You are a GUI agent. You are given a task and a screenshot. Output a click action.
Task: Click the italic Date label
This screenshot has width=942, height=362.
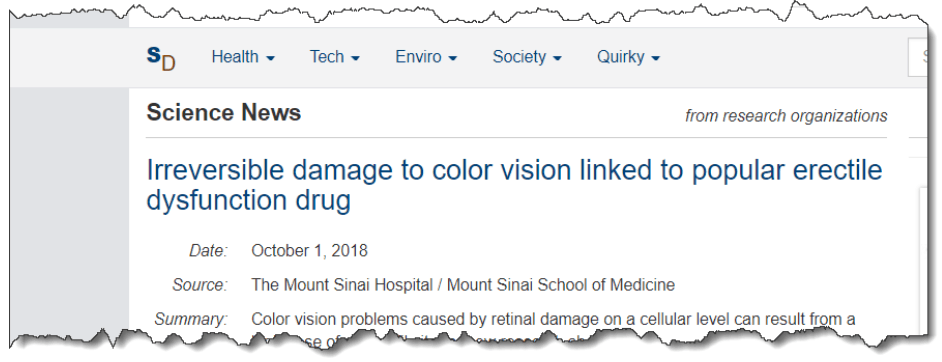(x=208, y=250)
